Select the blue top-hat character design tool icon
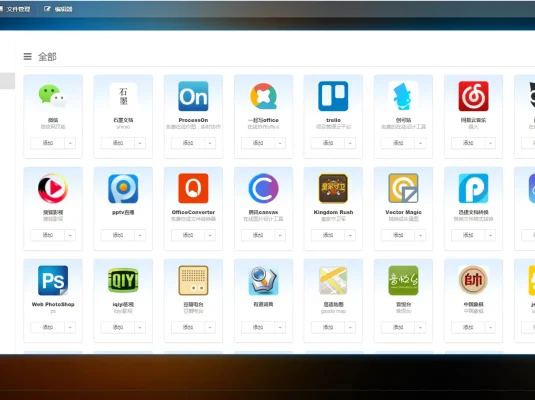Viewport: 535px width, 400px height. (x=403, y=96)
